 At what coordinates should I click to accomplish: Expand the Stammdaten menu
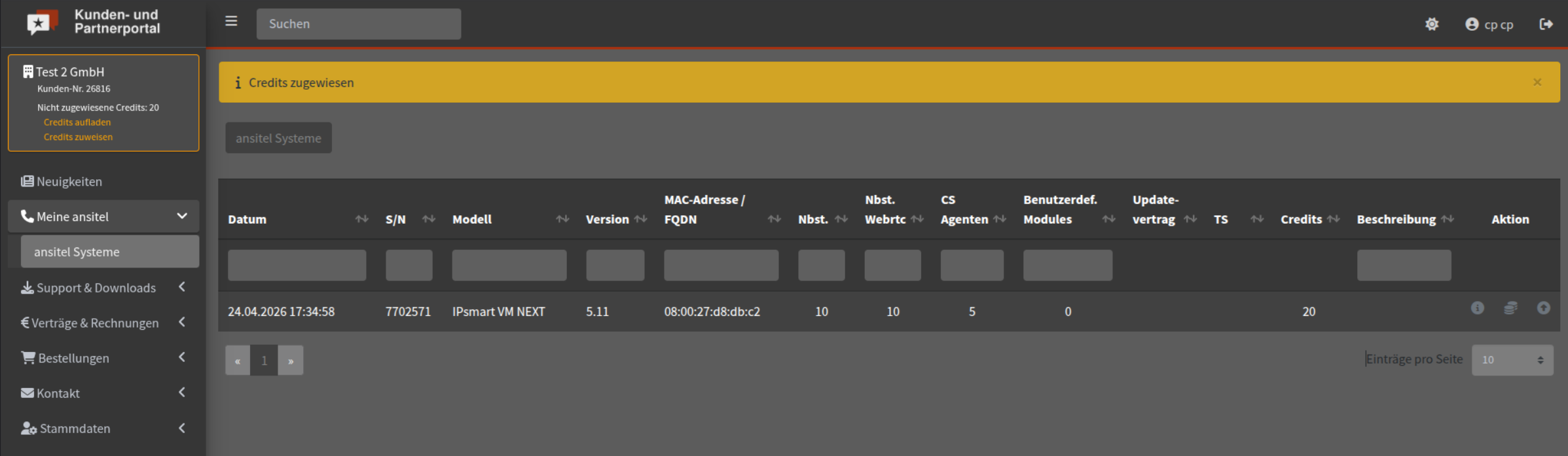click(103, 429)
